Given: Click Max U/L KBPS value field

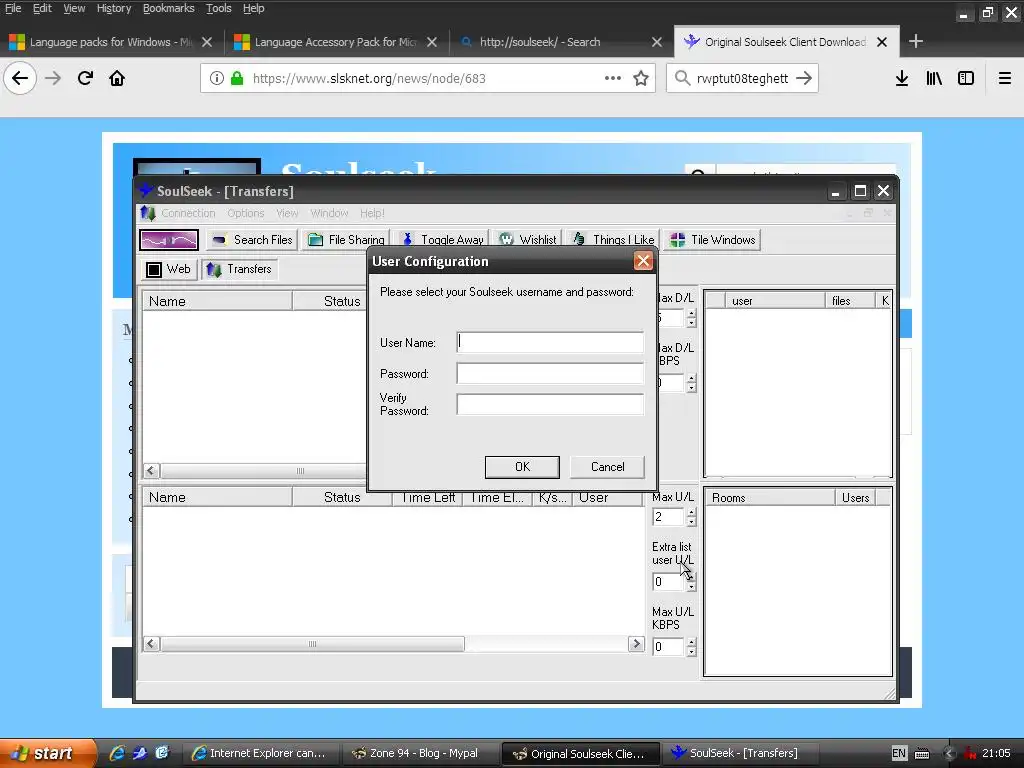Looking at the screenshot, I should pyautogui.click(x=668, y=647).
